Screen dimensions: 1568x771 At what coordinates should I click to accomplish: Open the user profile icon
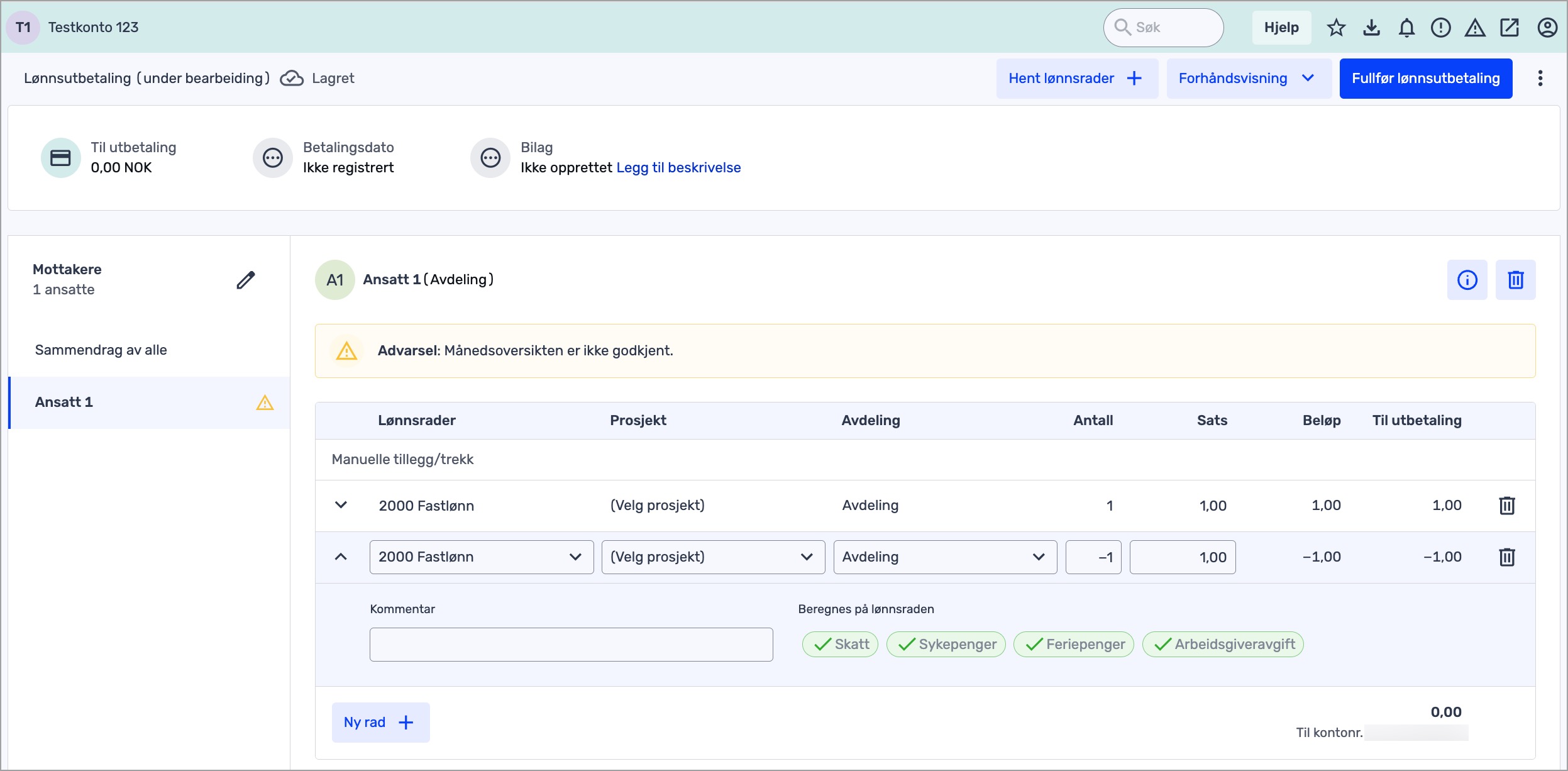pyautogui.click(x=1547, y=28)
